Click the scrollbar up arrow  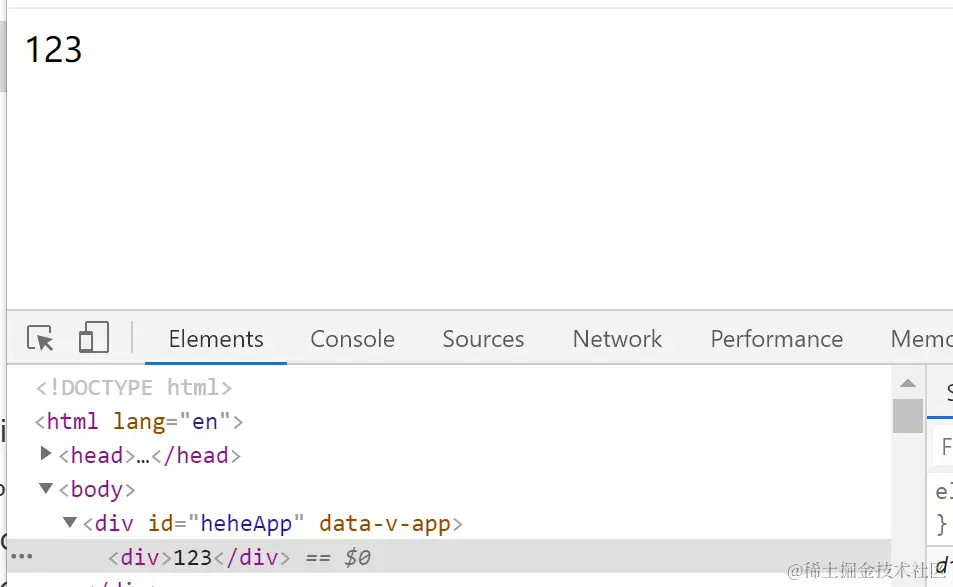(907, 383)
